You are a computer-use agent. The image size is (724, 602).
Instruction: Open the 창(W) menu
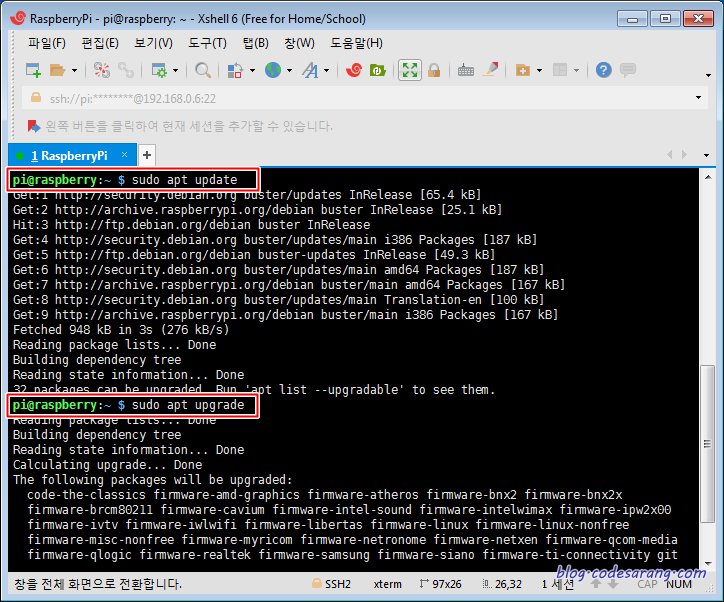coord(299,43)
